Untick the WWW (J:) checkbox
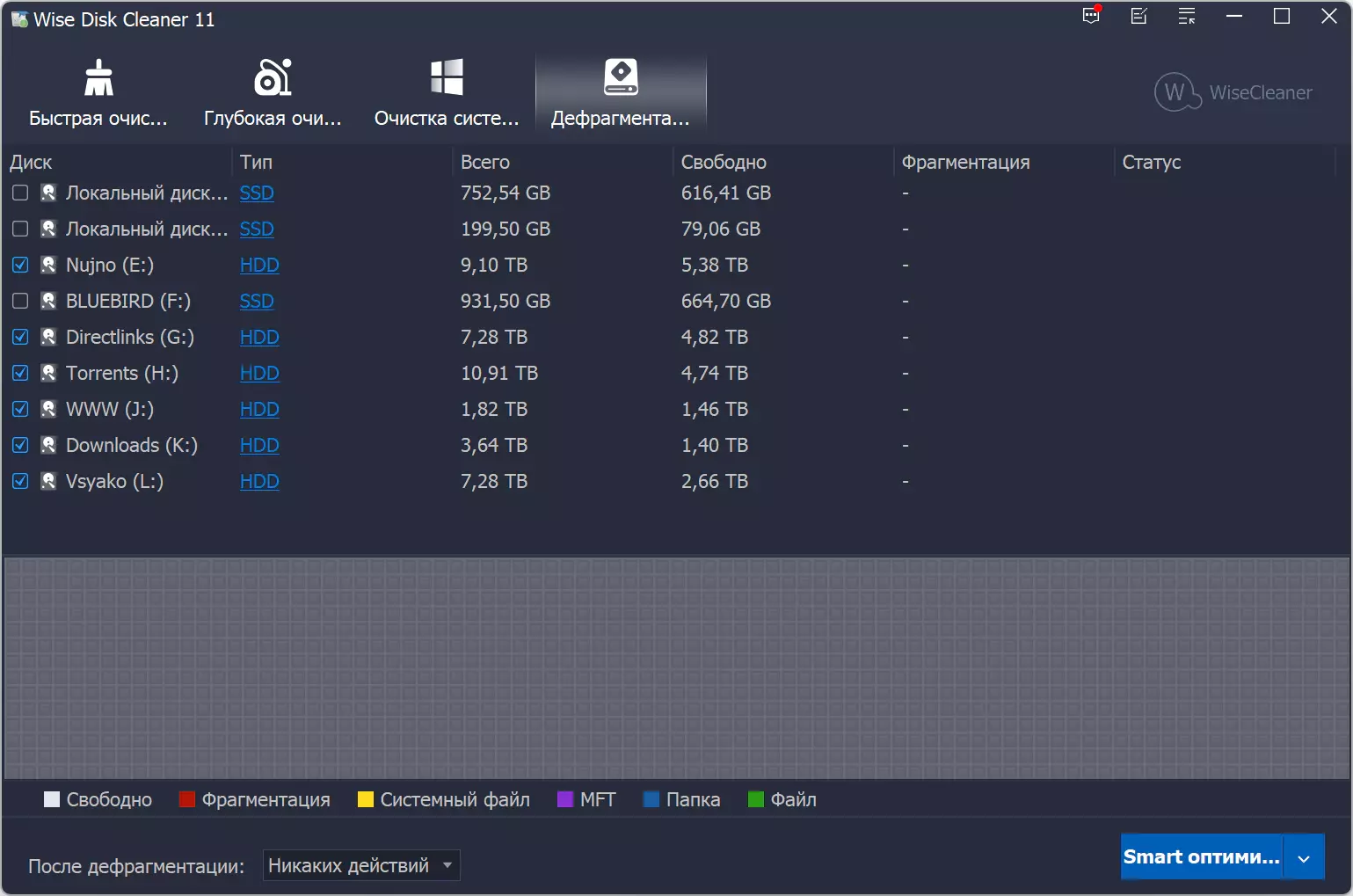The width and height of the screenshot is (1353, 896). pos(20,409)
